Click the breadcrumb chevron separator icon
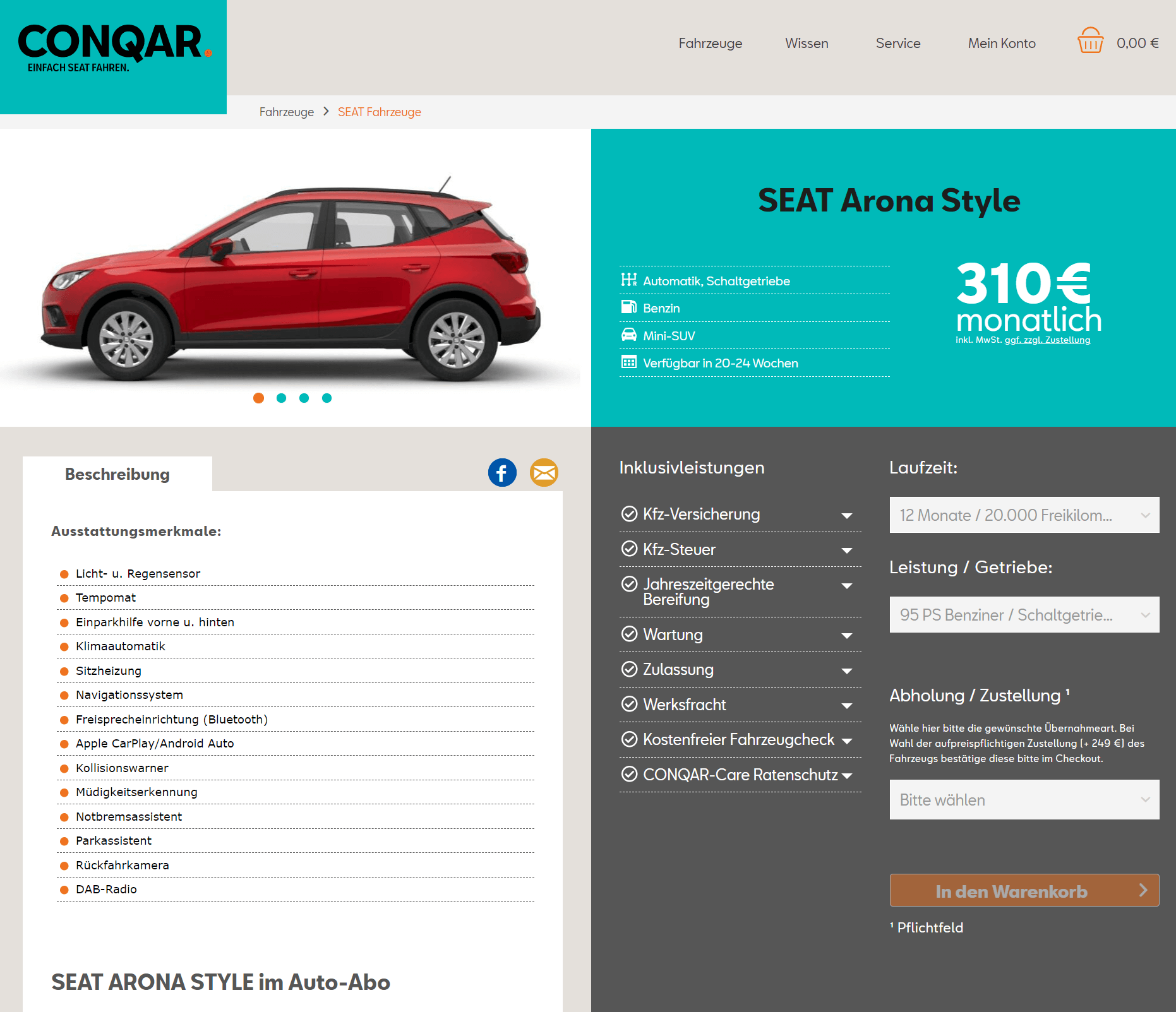The width and height of the screenshot is (1176, 1012). pyautogui.click(x=326, y=111)
